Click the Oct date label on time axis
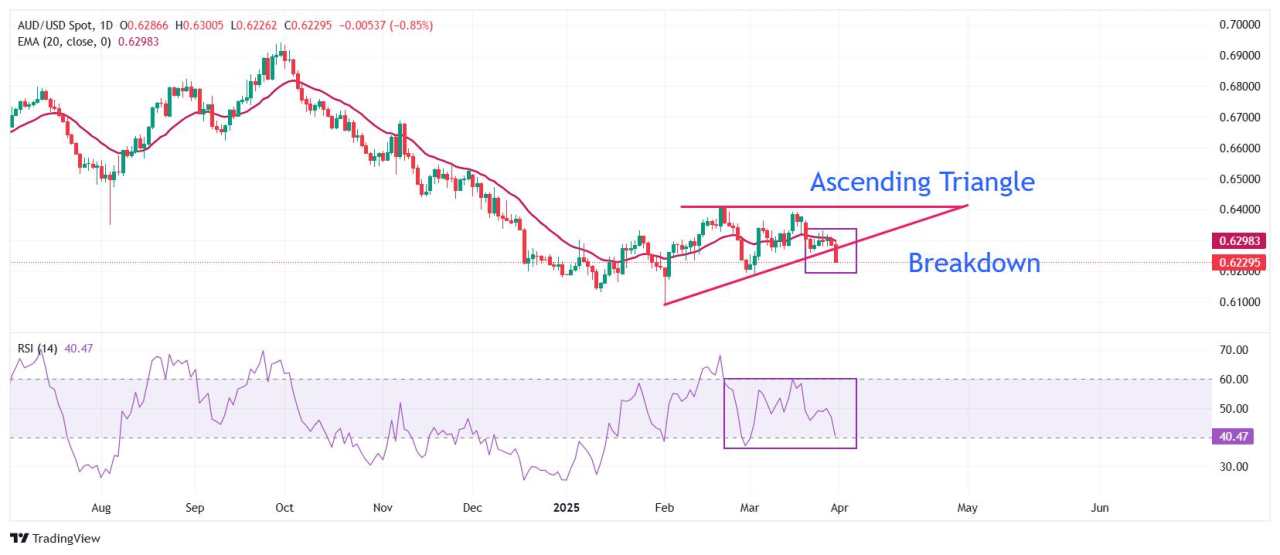The height and width of the screenshot is (555, 1280). [x=284, y=508]
